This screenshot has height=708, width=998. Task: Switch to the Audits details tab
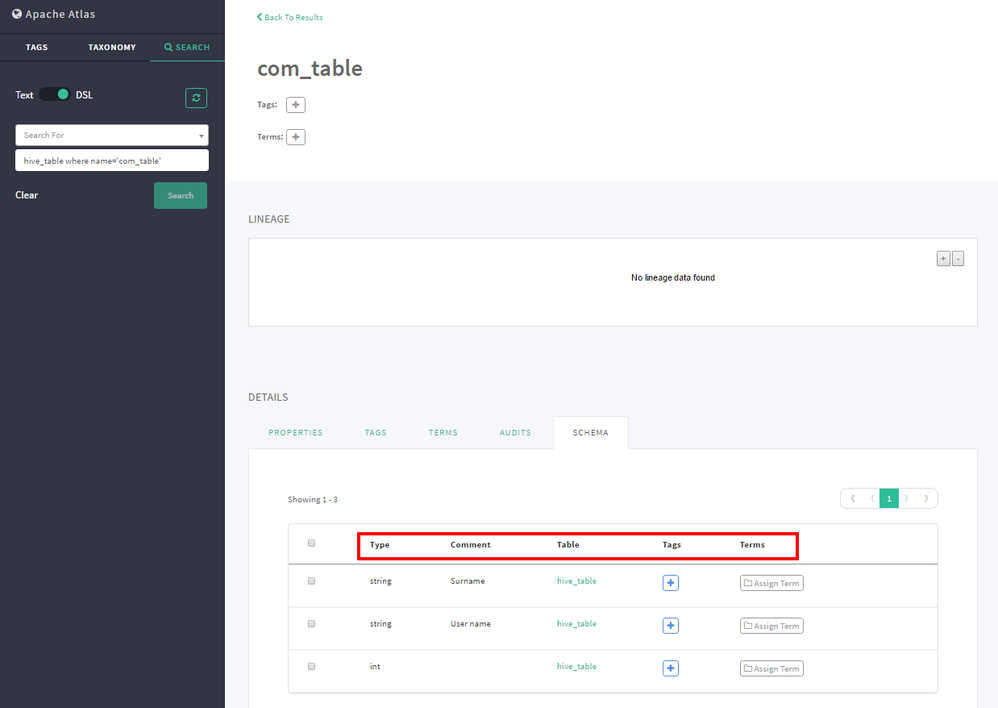(x=515, y=432)
